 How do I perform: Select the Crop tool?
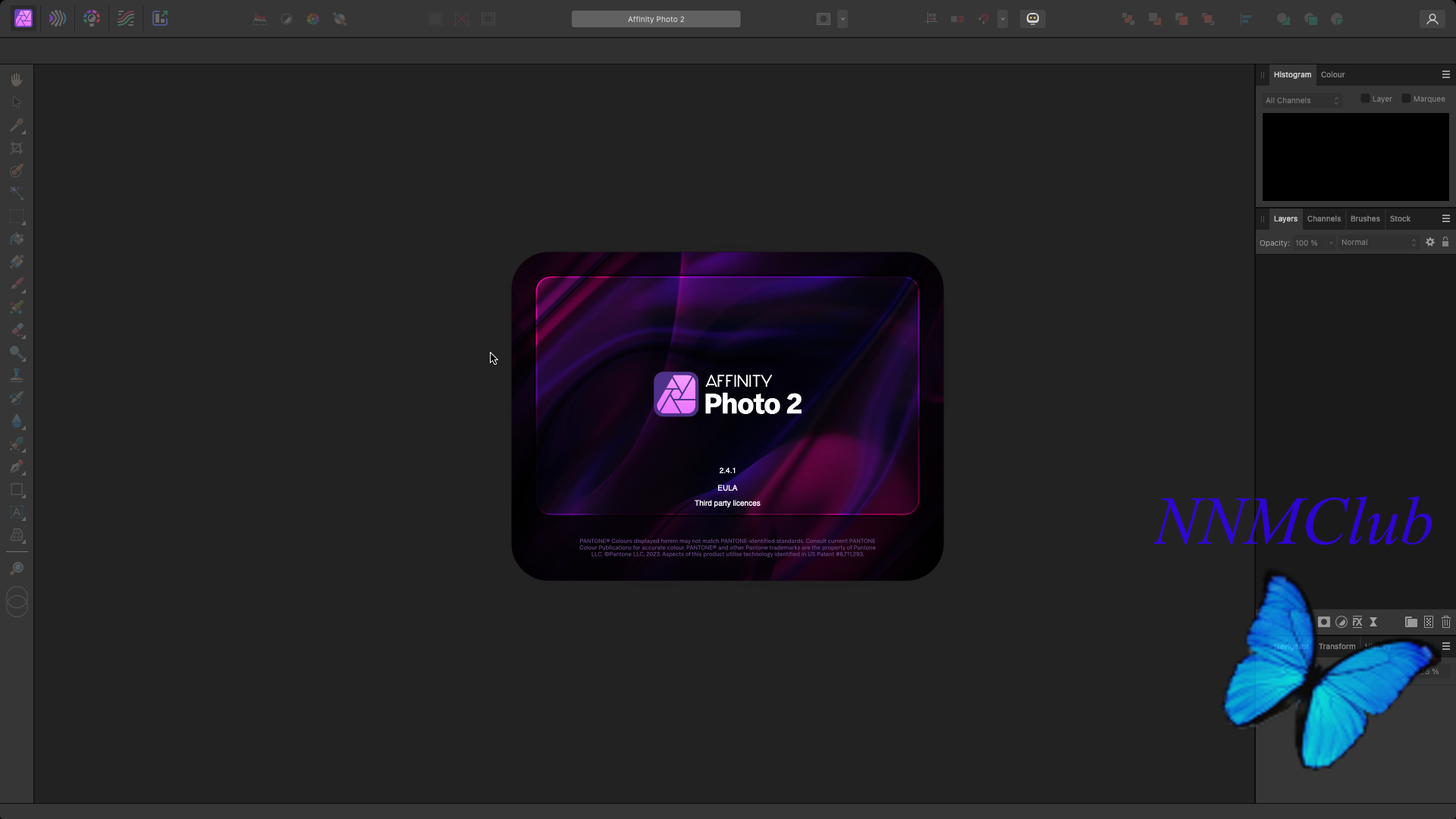(17, 148)
